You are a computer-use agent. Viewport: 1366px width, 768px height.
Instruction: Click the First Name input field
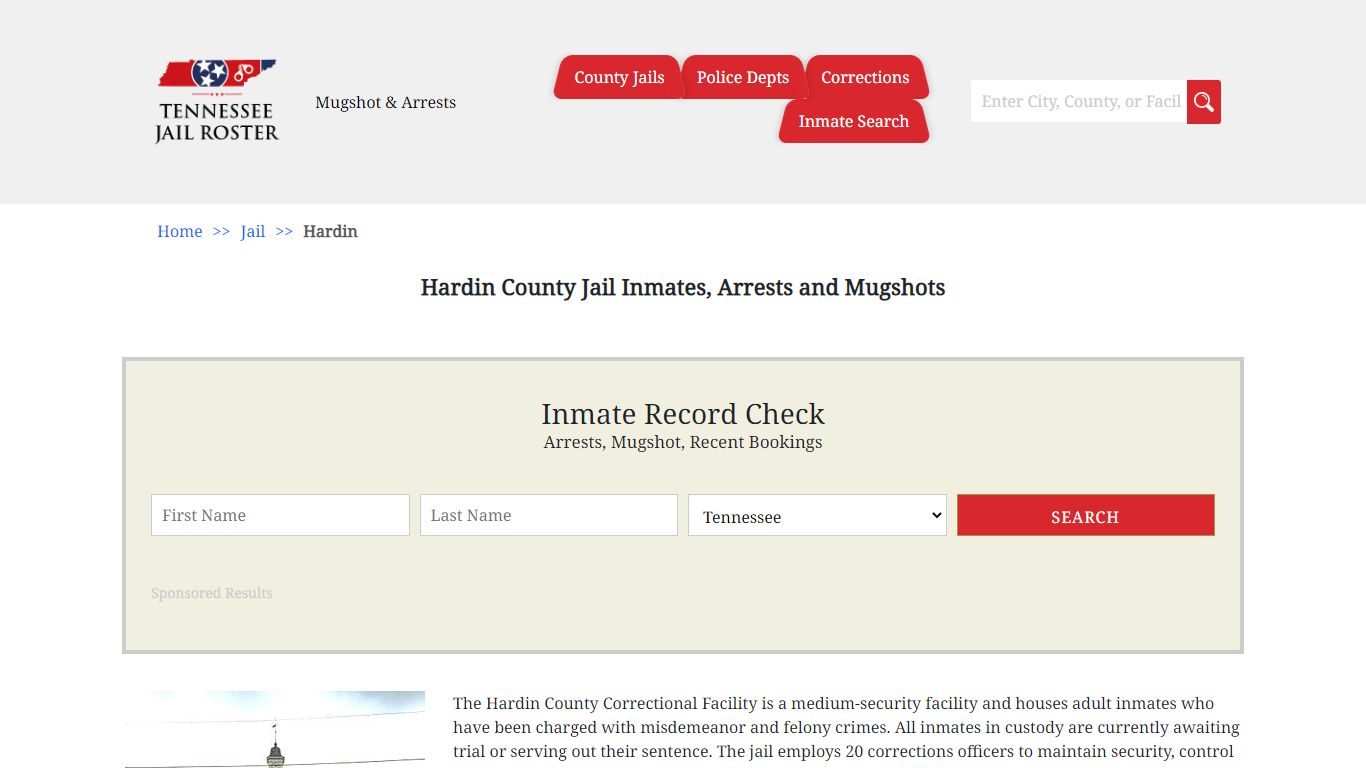pyautogui.click(x=280, y=515)
